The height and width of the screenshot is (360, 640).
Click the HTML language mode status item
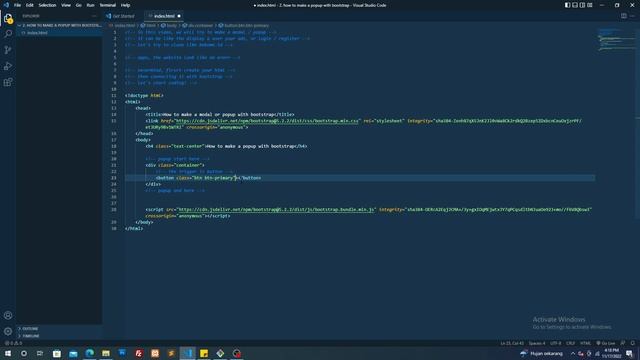pos(585,343)
